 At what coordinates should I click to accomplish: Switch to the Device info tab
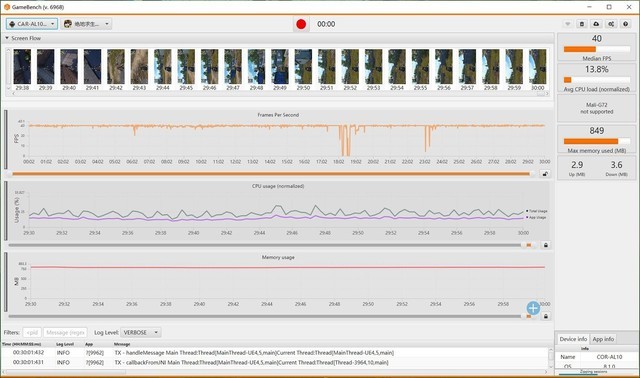(x=573, y=339)
